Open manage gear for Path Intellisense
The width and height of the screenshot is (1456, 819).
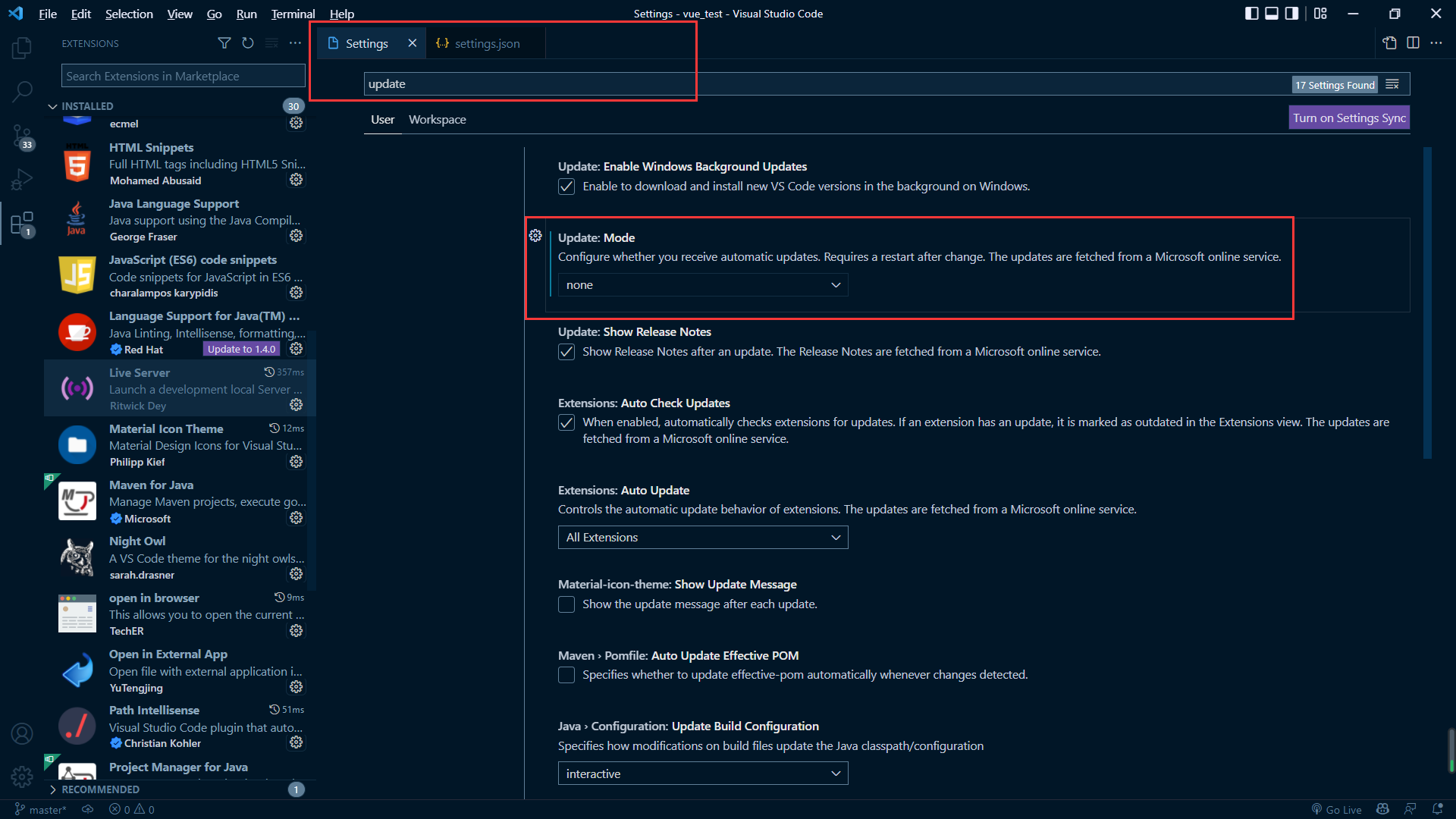coord(297,742)
